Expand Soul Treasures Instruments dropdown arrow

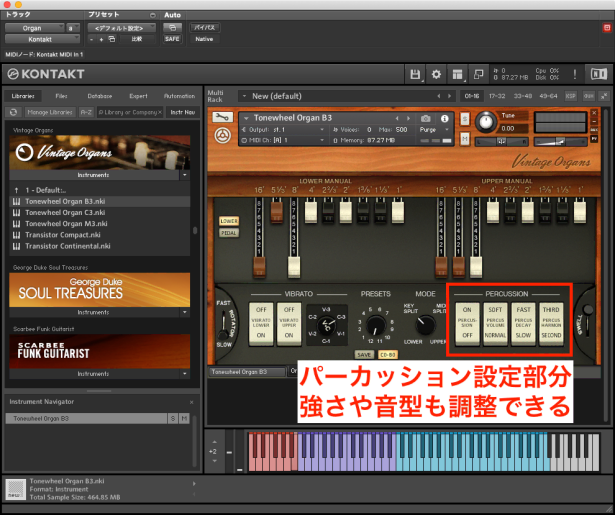(185, 312)
